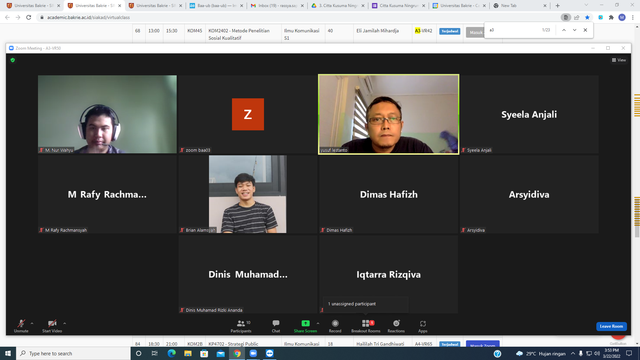
Task: Select Brian Alamsjah's video tile
Action: pos(248,194)
